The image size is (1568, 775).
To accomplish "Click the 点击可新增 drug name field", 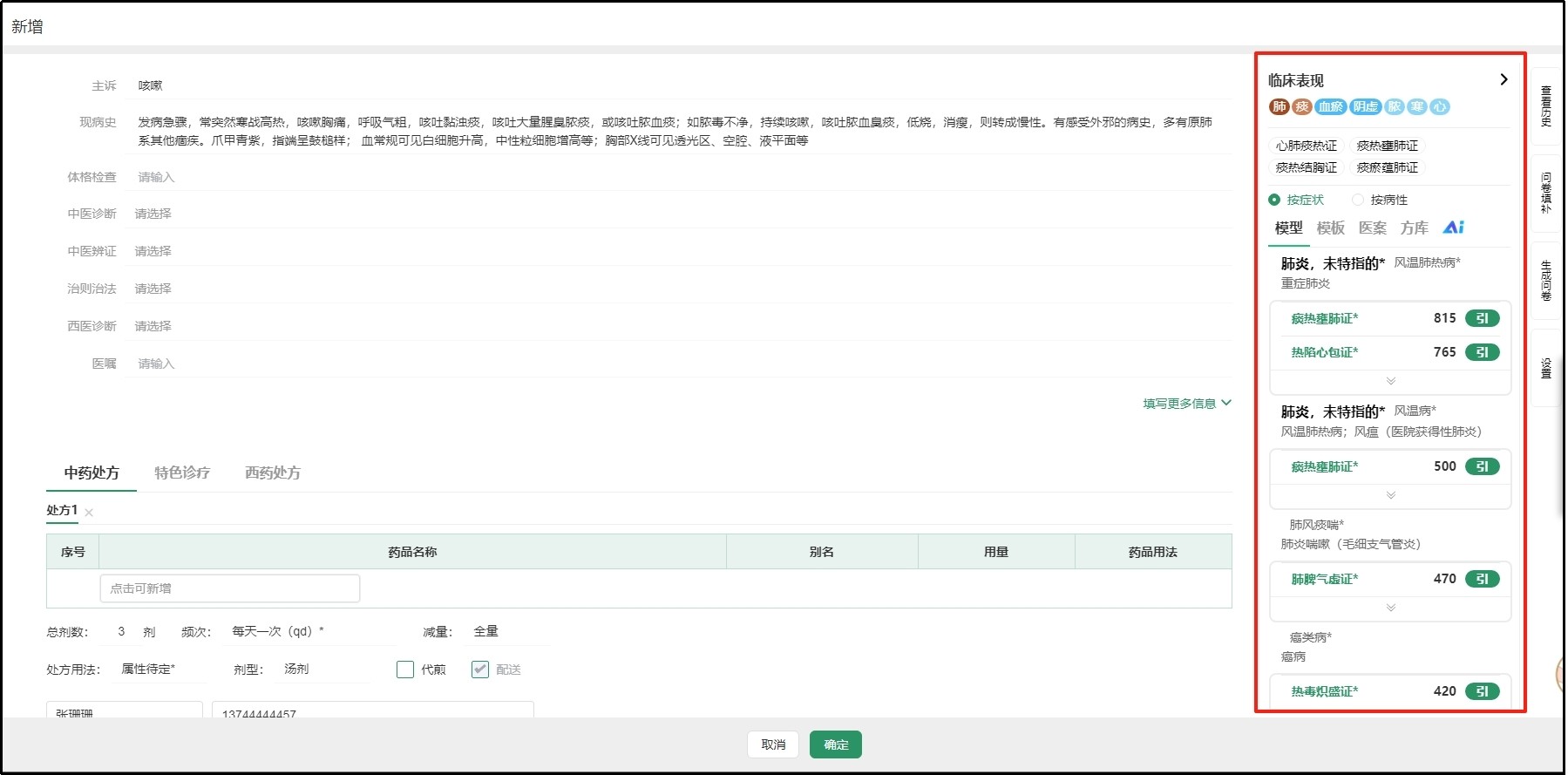I will pyautogui.click(x=230, y=588).
